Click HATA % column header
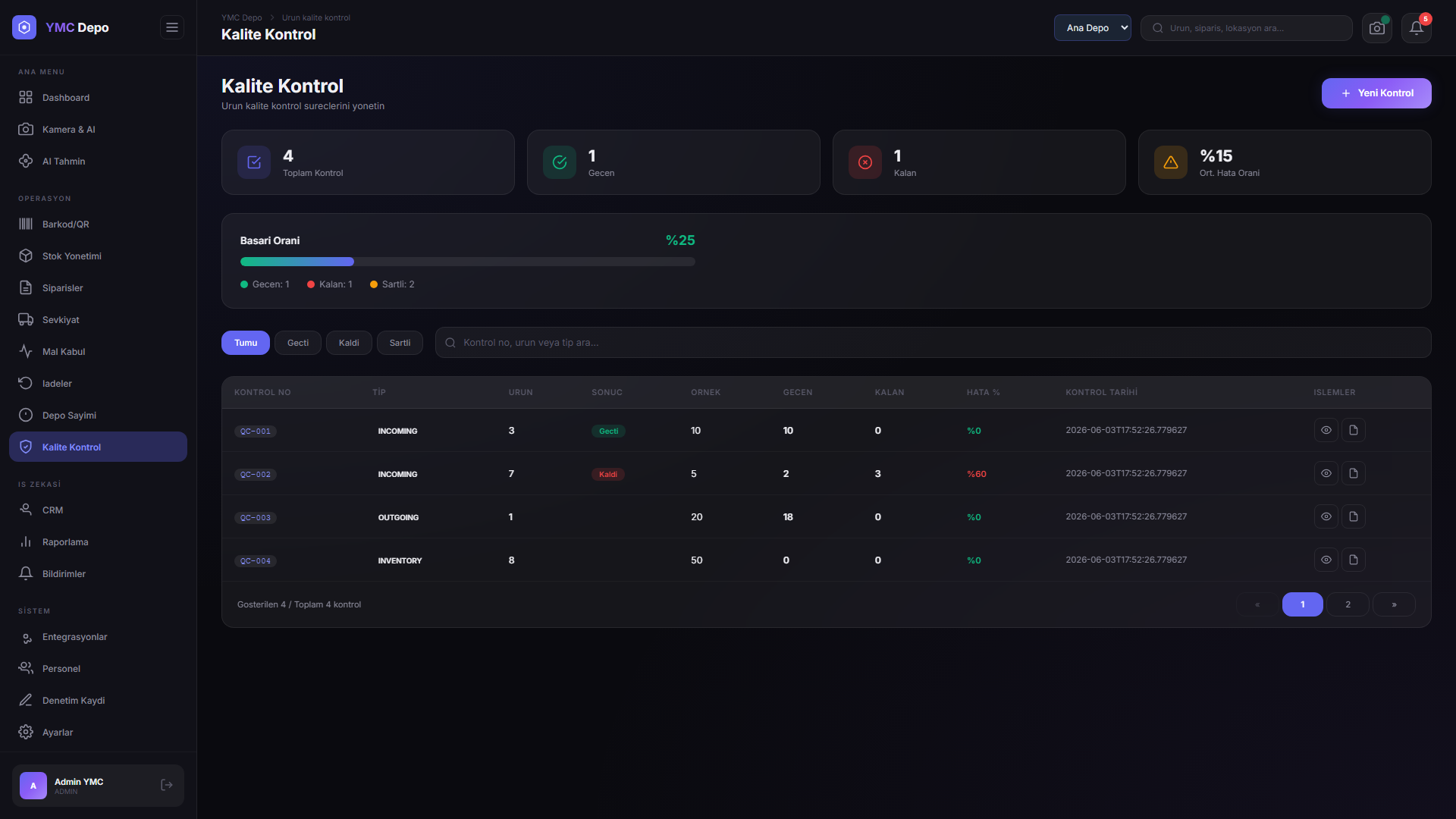This screenshot has width=1456, height=819. pyautogui.click(x=983, y=393)
